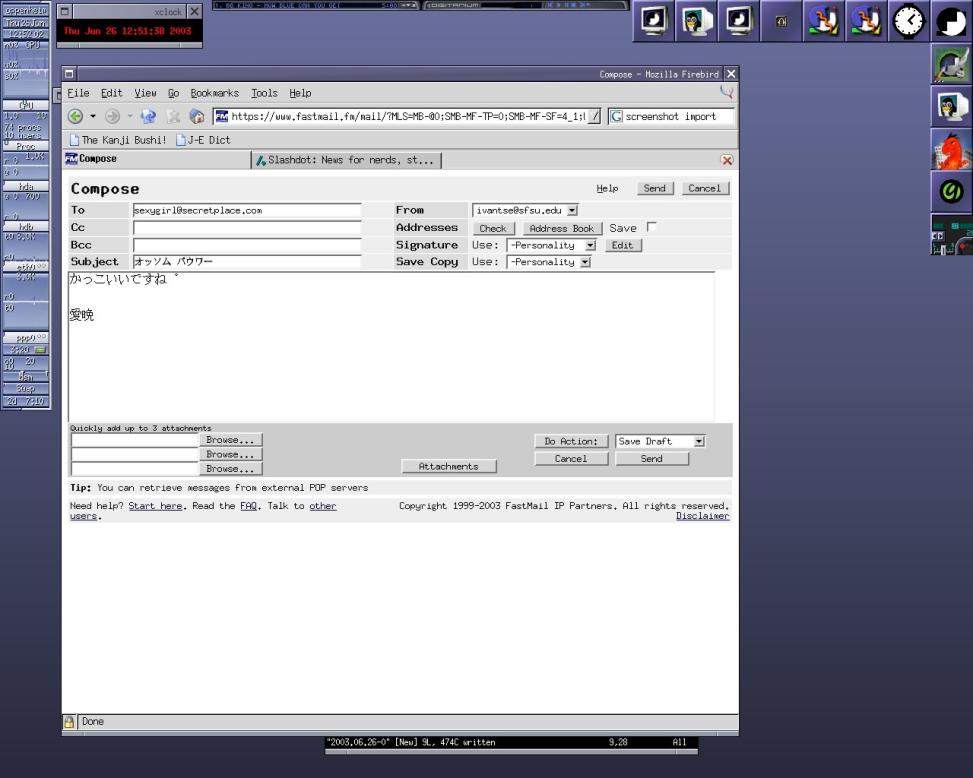Open the Edit menu

coord(112,93)
